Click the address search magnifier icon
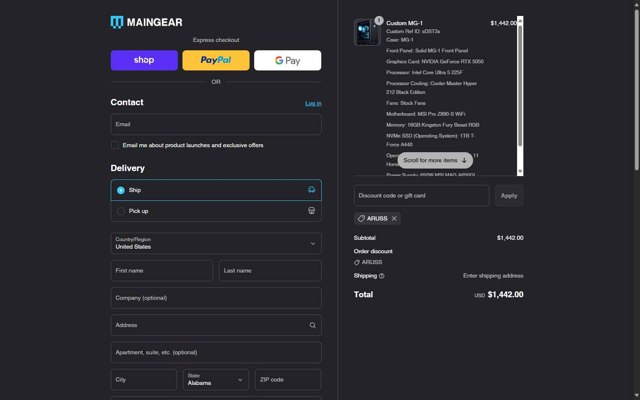 (312, 325)
